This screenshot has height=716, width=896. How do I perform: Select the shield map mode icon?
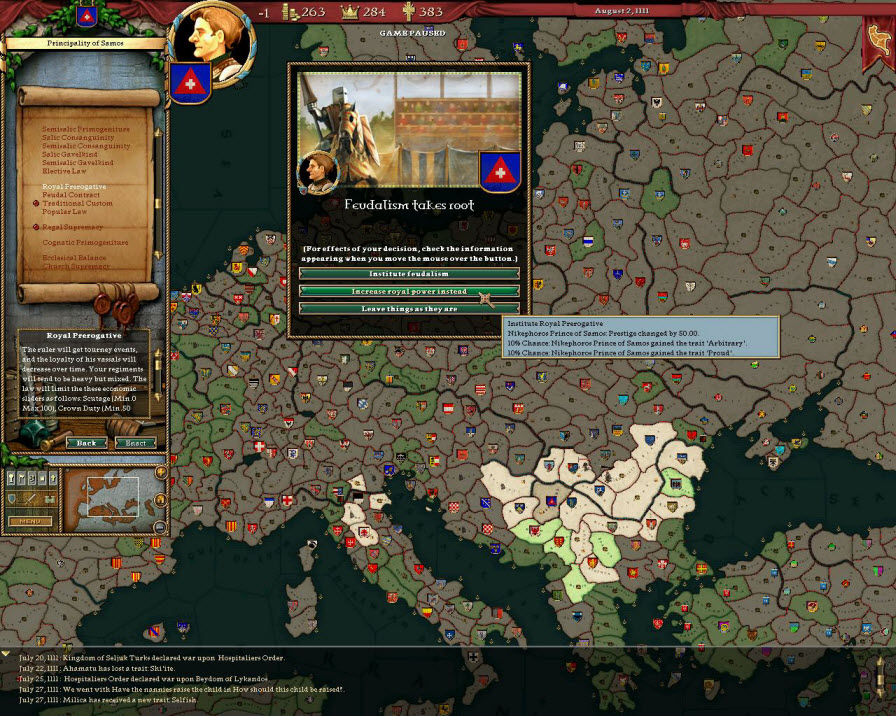pyautogui.click(x=13, y=500)
